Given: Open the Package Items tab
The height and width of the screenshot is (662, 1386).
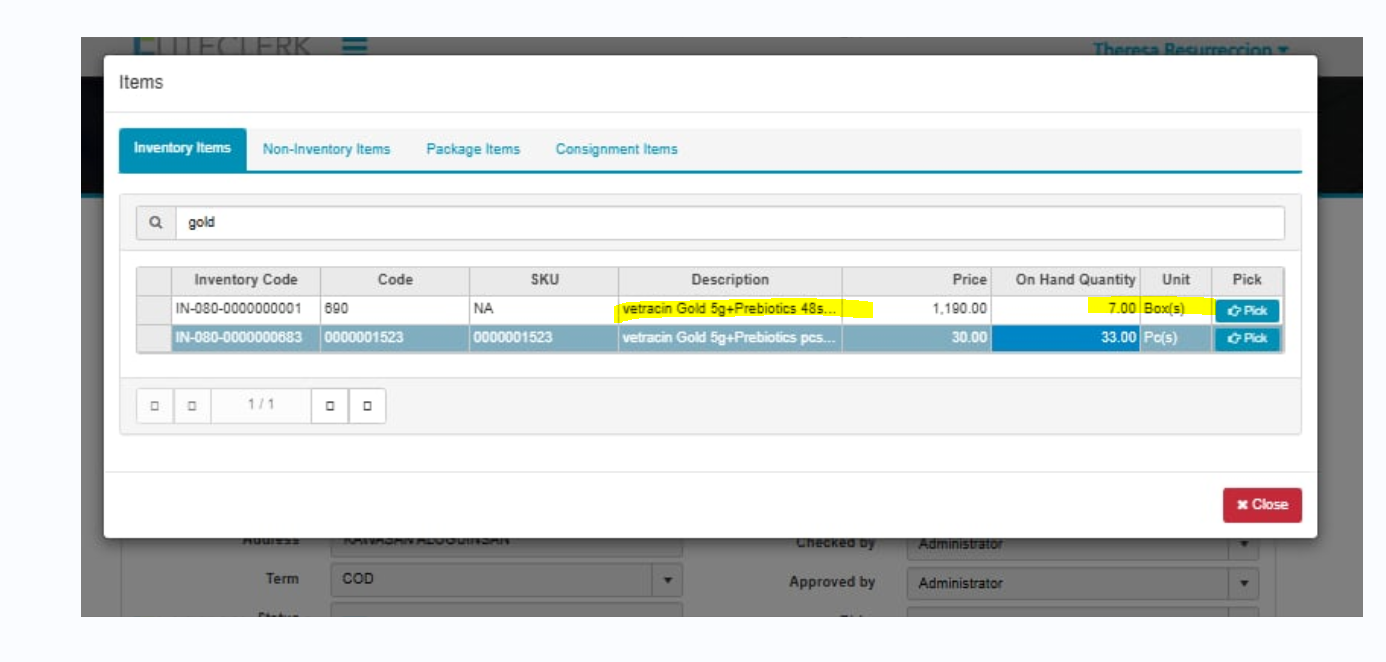Looking at the screenshot, I should pyautogui.click(x=473, y=149).
